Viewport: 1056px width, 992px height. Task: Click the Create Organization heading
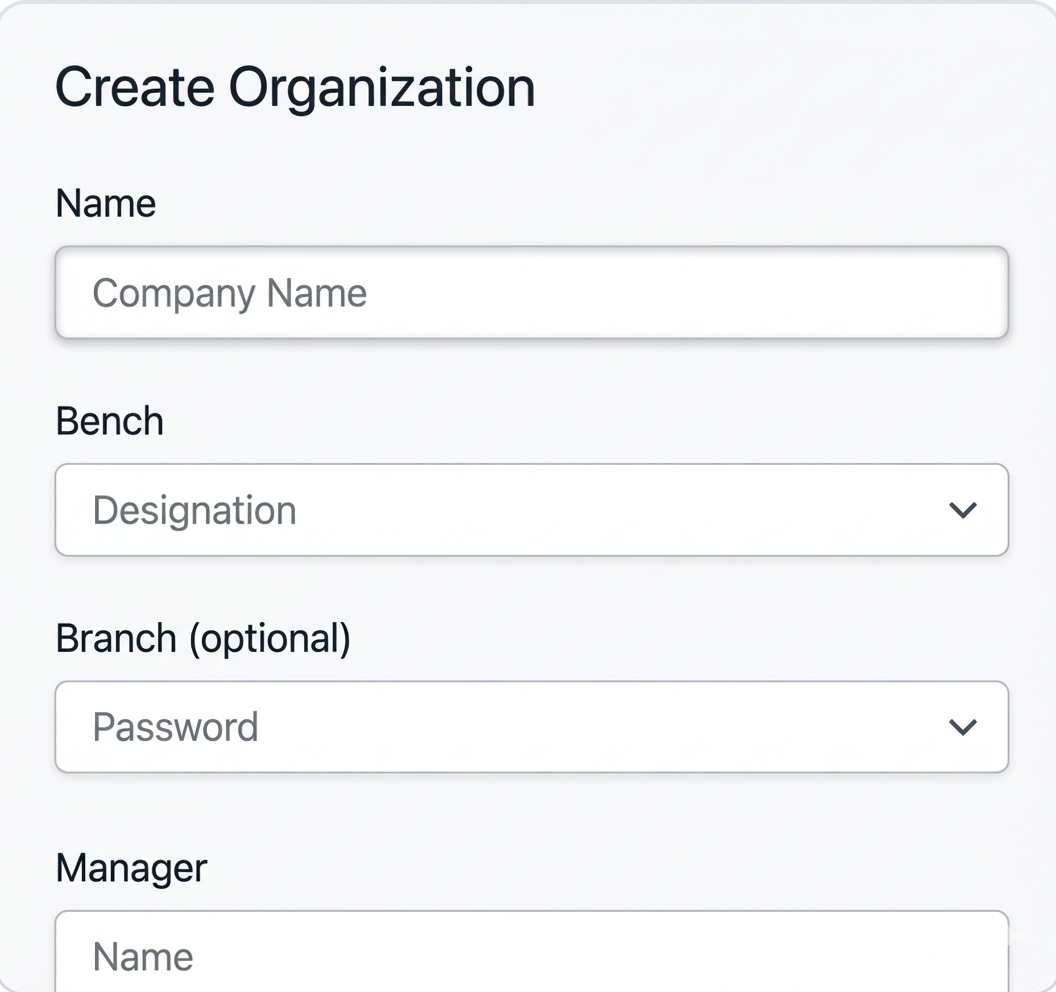[295, 88]
